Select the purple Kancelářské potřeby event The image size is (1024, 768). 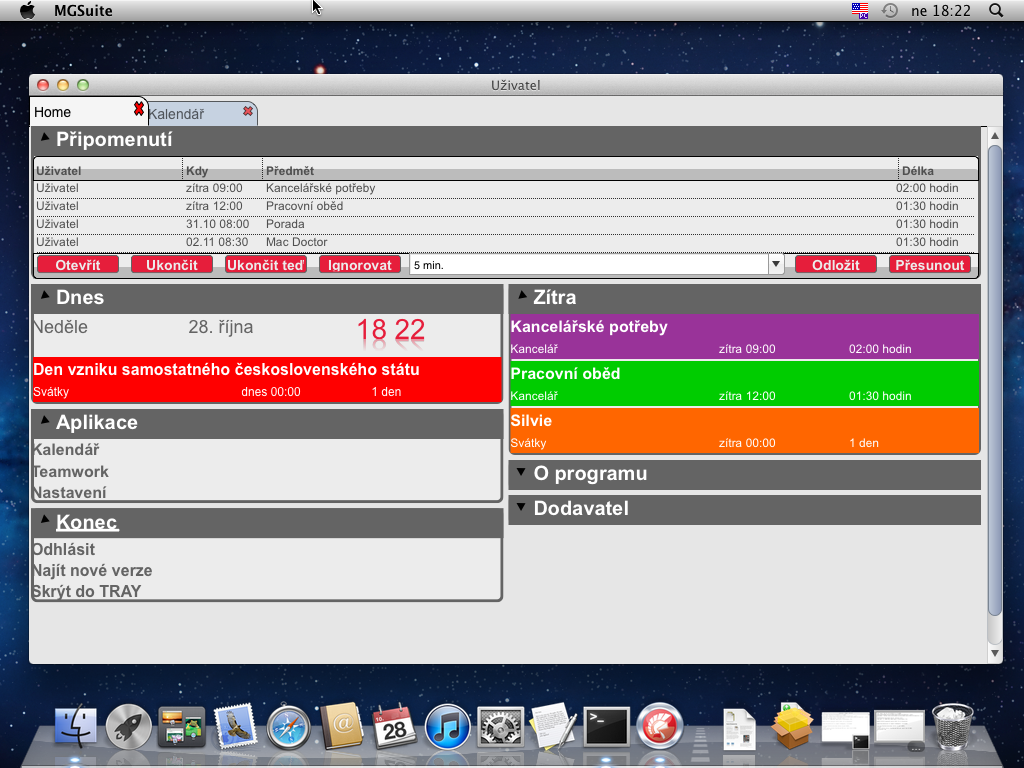(744, 336)
